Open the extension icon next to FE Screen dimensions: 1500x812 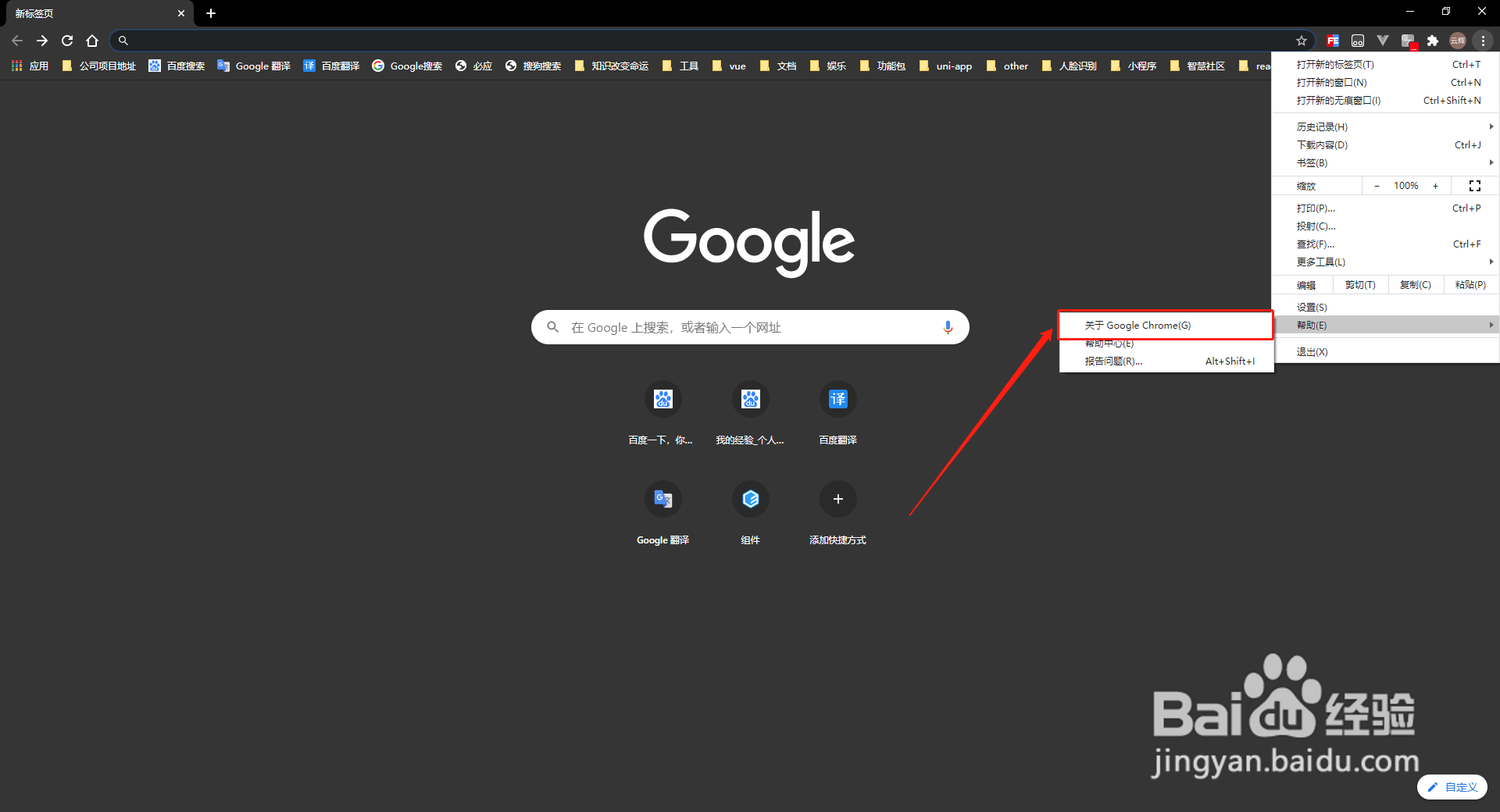(1358, 41)
